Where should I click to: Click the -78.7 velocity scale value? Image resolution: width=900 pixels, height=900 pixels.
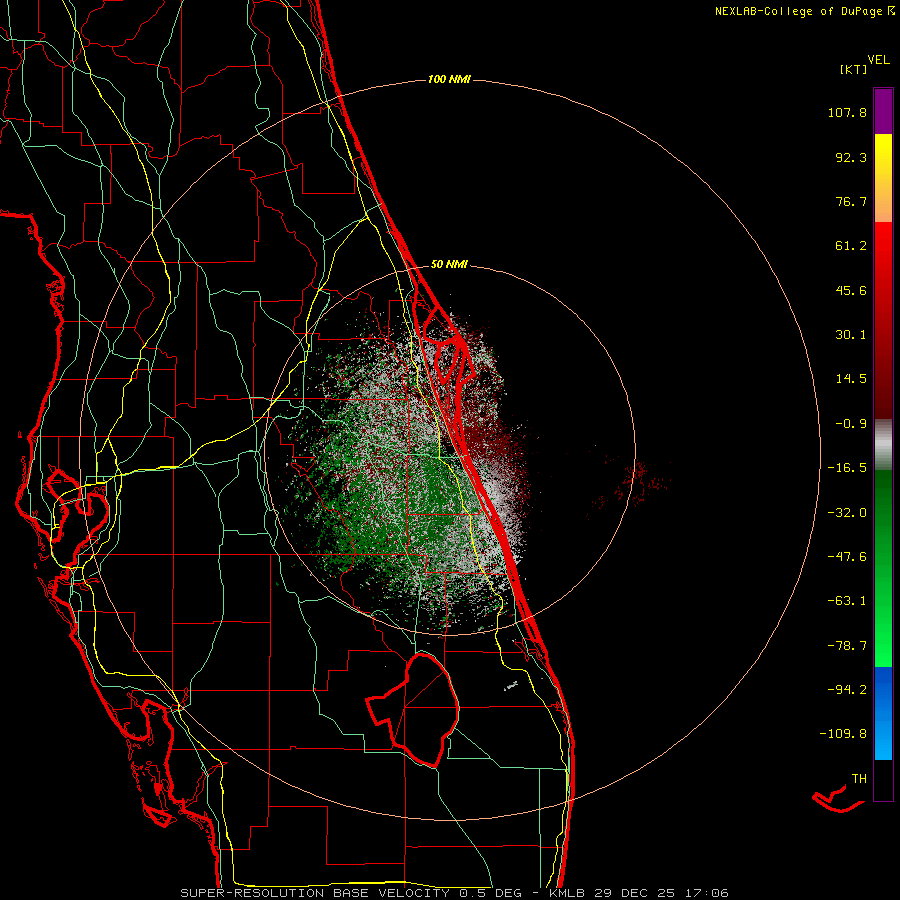pyautogui.click(x=847, y=646)
